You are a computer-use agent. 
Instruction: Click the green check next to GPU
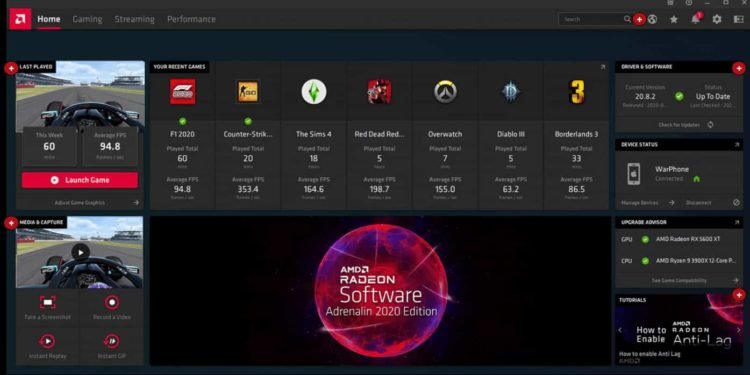pyautogui.click(x=645, y=239)
